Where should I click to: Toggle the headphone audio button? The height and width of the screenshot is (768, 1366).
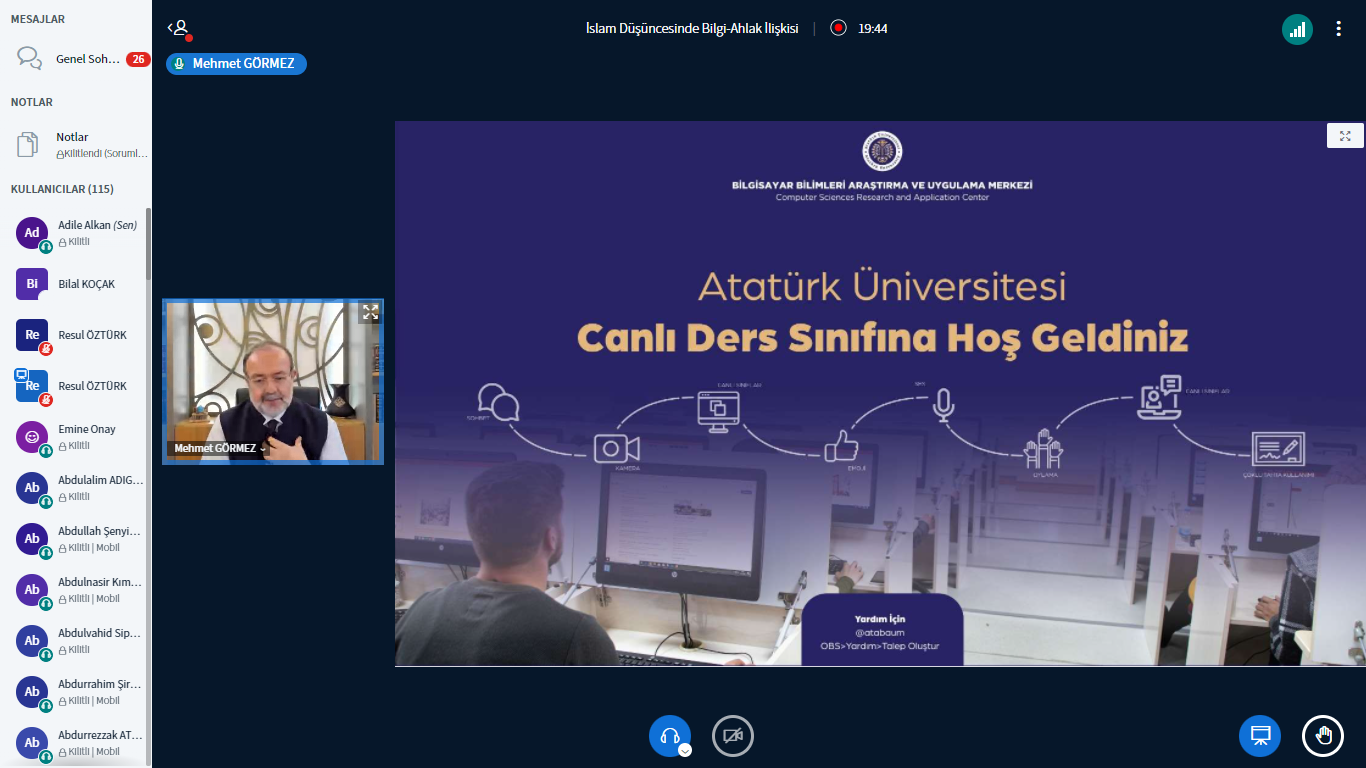[x=669, y=736]
